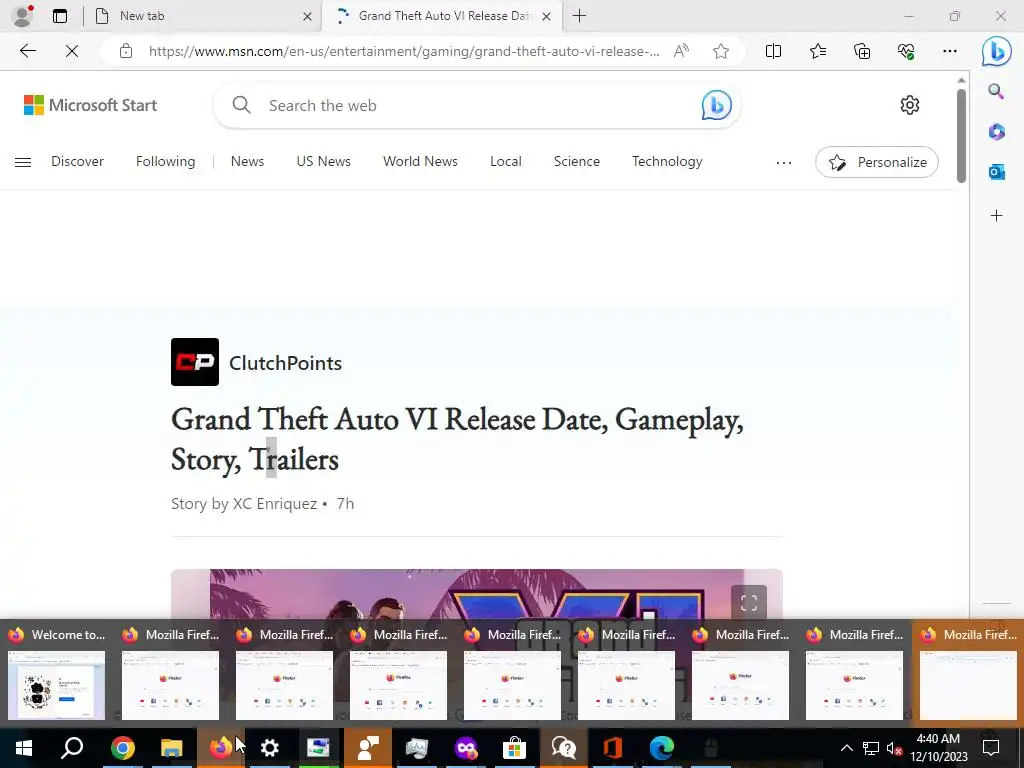Open split screen view
The image size is (1024, 768).
(773, 51)
